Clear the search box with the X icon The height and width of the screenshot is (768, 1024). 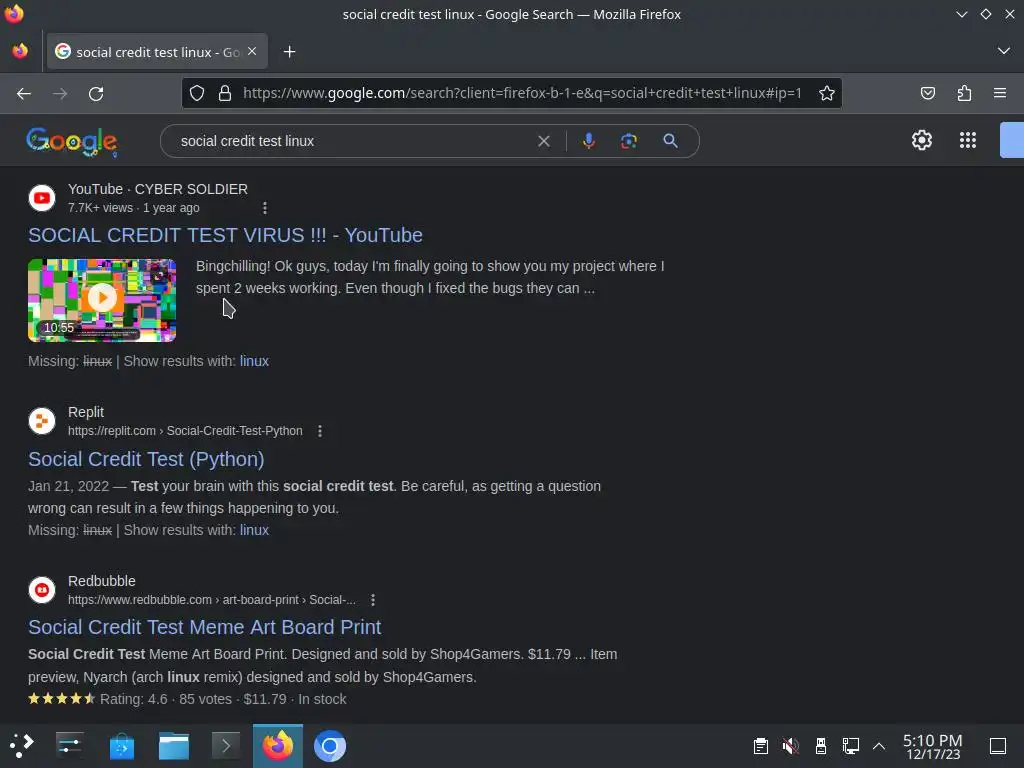click(543, 141)
